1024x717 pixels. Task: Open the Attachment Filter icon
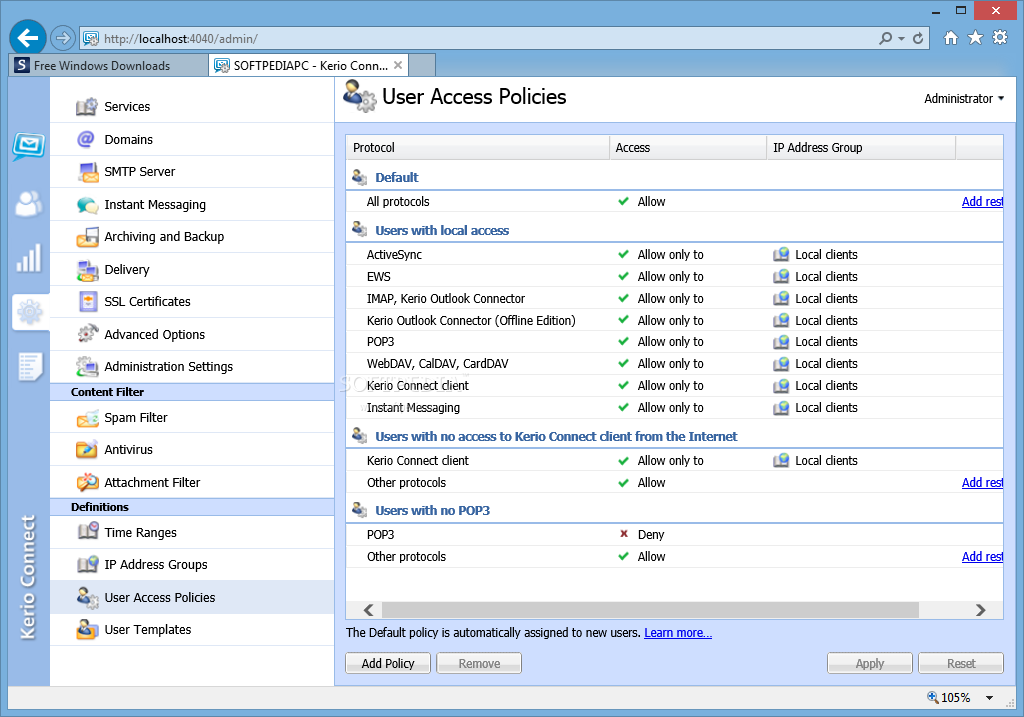87,482
